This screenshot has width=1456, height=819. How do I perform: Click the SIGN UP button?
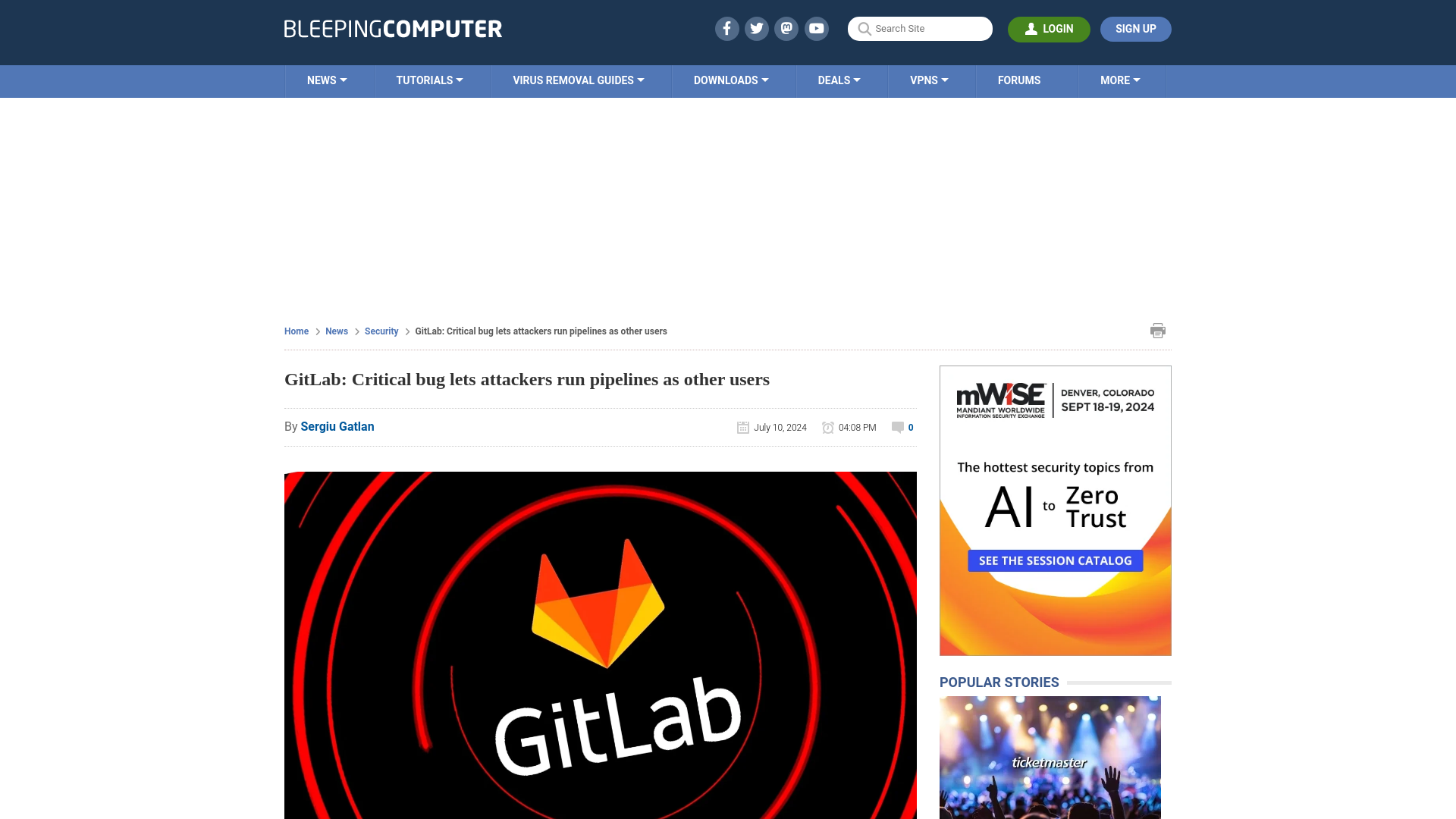(x=1135, y=28)
